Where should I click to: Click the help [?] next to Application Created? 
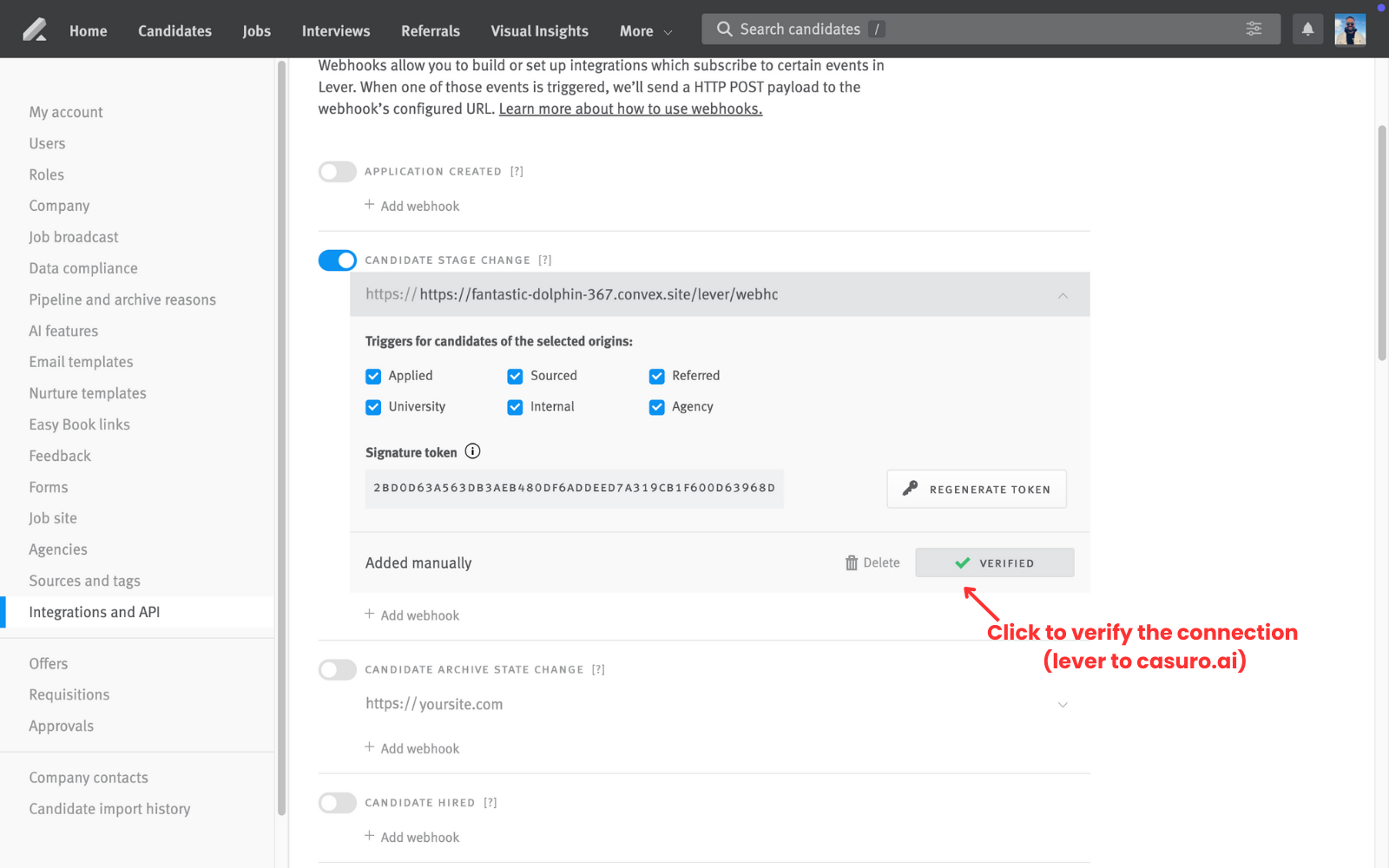click(517, 171)
